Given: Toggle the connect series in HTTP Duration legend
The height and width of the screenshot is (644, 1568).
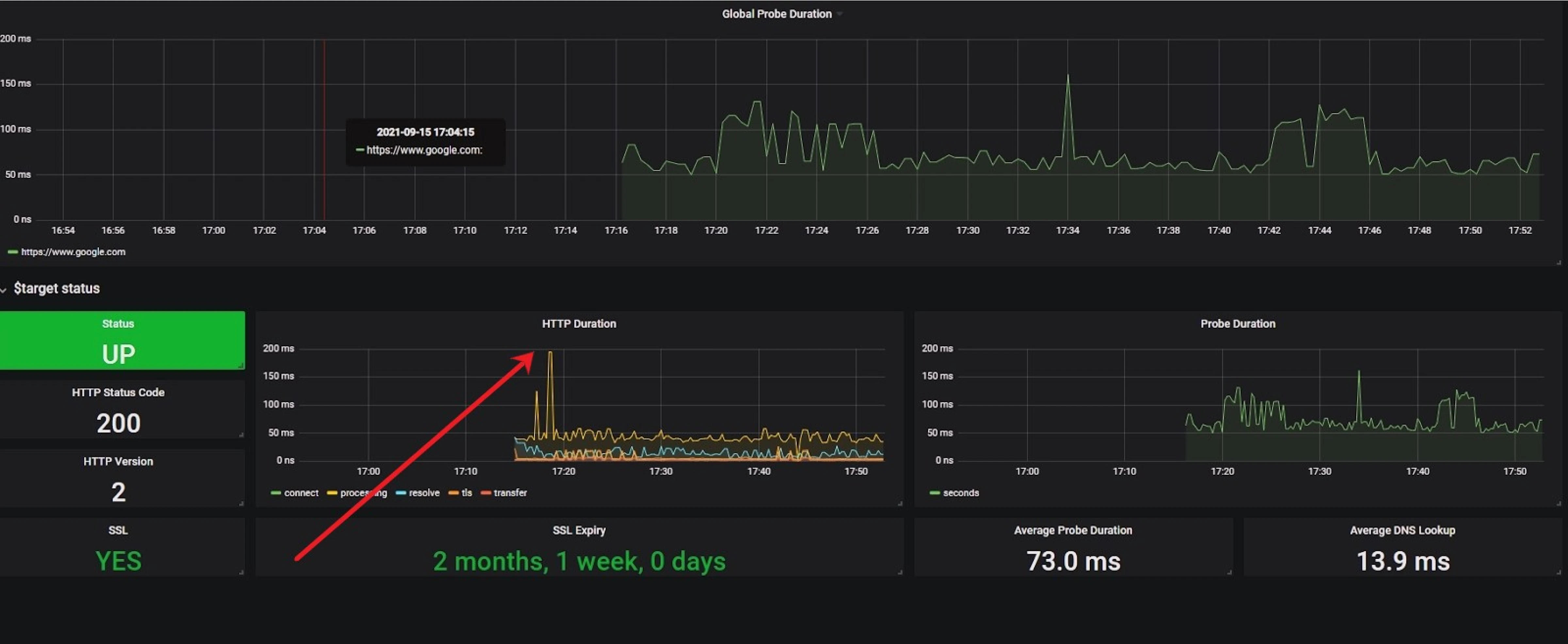Looking at the screenshot, I should tap(301, 493).
